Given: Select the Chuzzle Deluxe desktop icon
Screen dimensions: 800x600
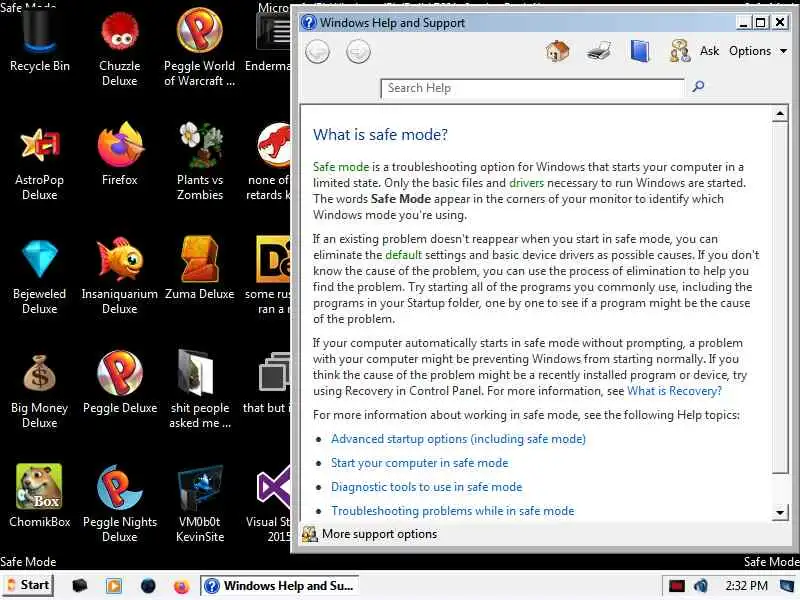Looking at the screenshot, I should coord(119,49).
